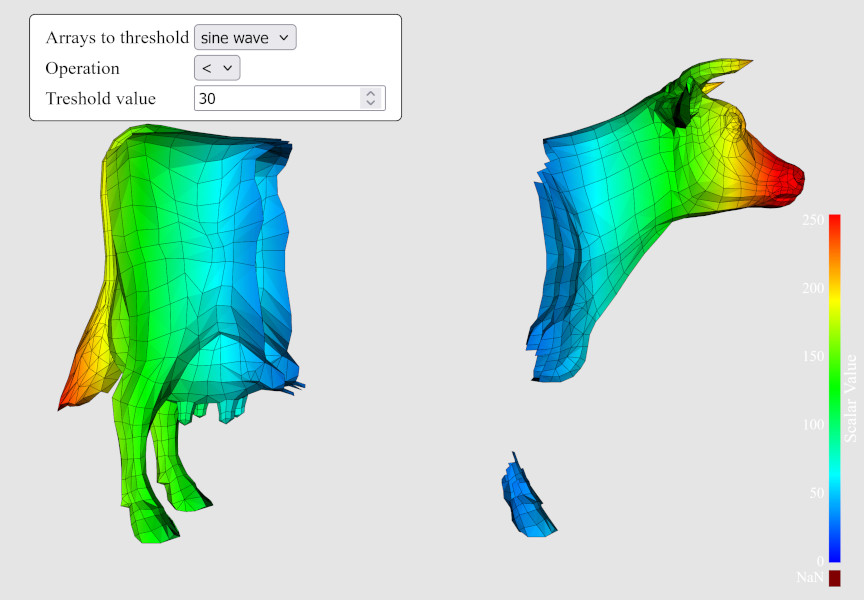Click the detached blue leg fragment

point(526,500)
